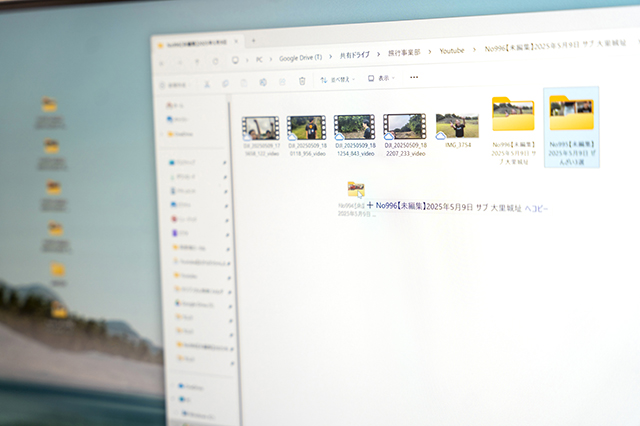Select 共有ドライブ in the breadcrumb path
640x426 pixels.
coord(355,55)
